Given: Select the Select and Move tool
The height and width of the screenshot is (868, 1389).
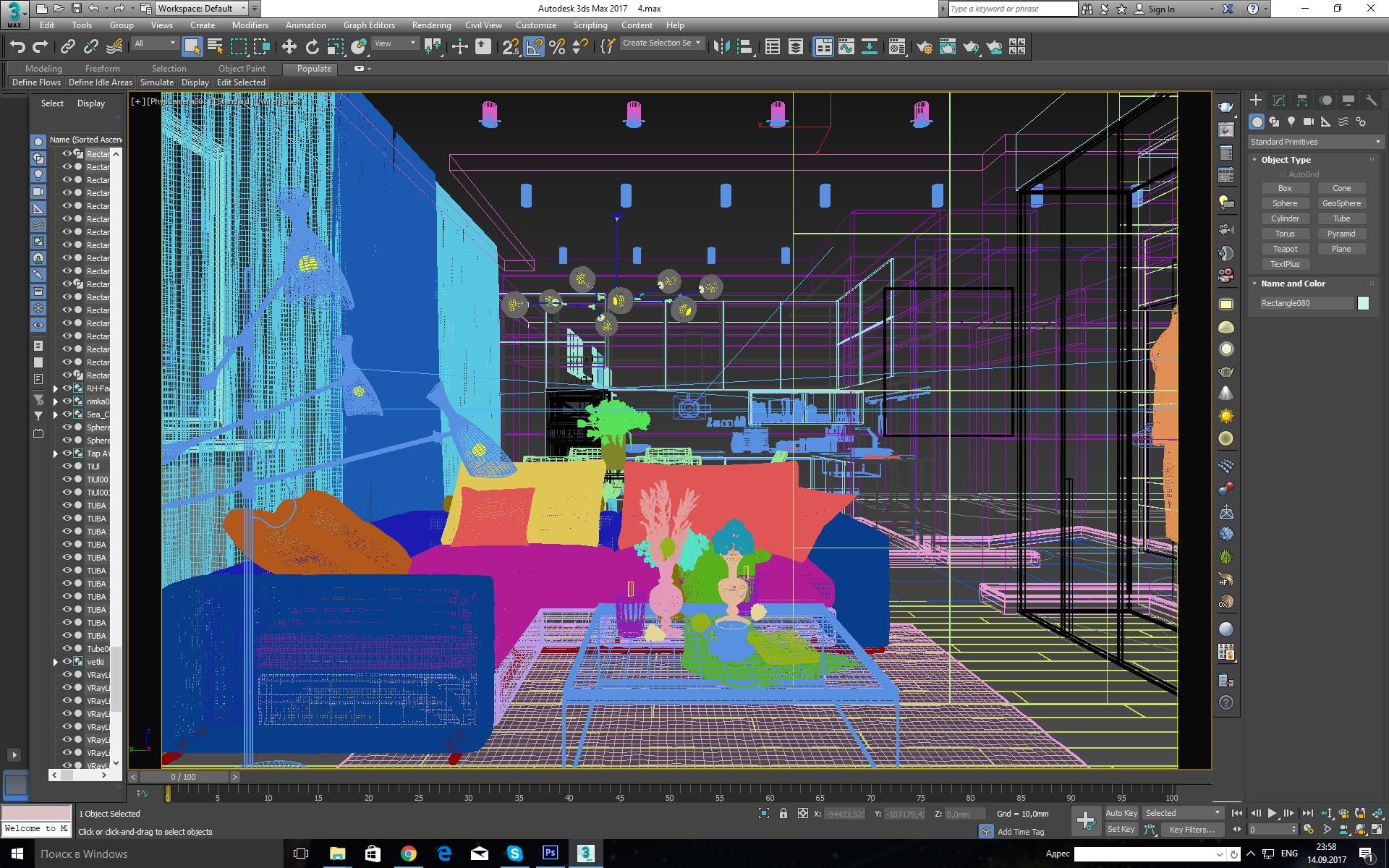Looking at the screenshot, I should (x=289, y=47).
